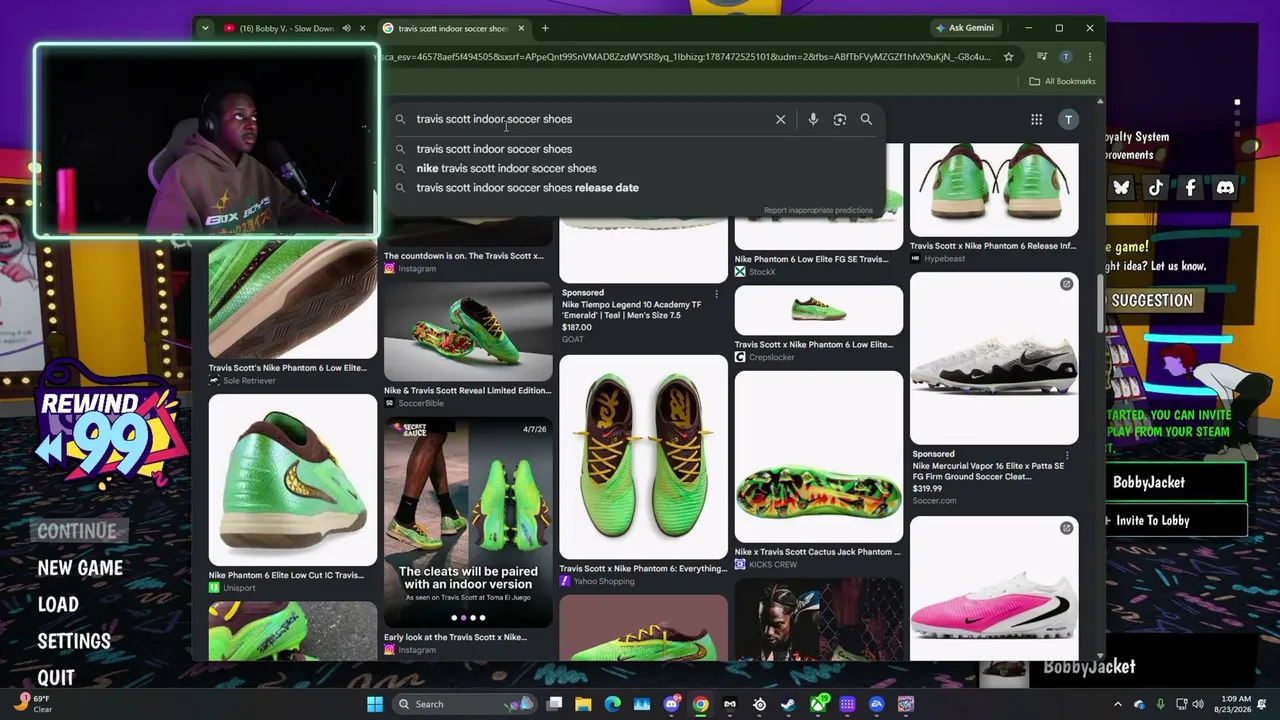Submit search with the magnifier icon

(866, 119)
